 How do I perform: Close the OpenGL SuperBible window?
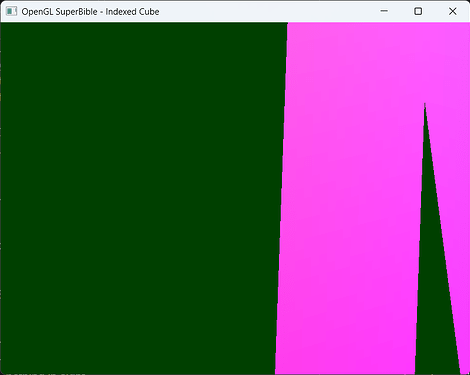pyautogui.click(x=452, y=11)
